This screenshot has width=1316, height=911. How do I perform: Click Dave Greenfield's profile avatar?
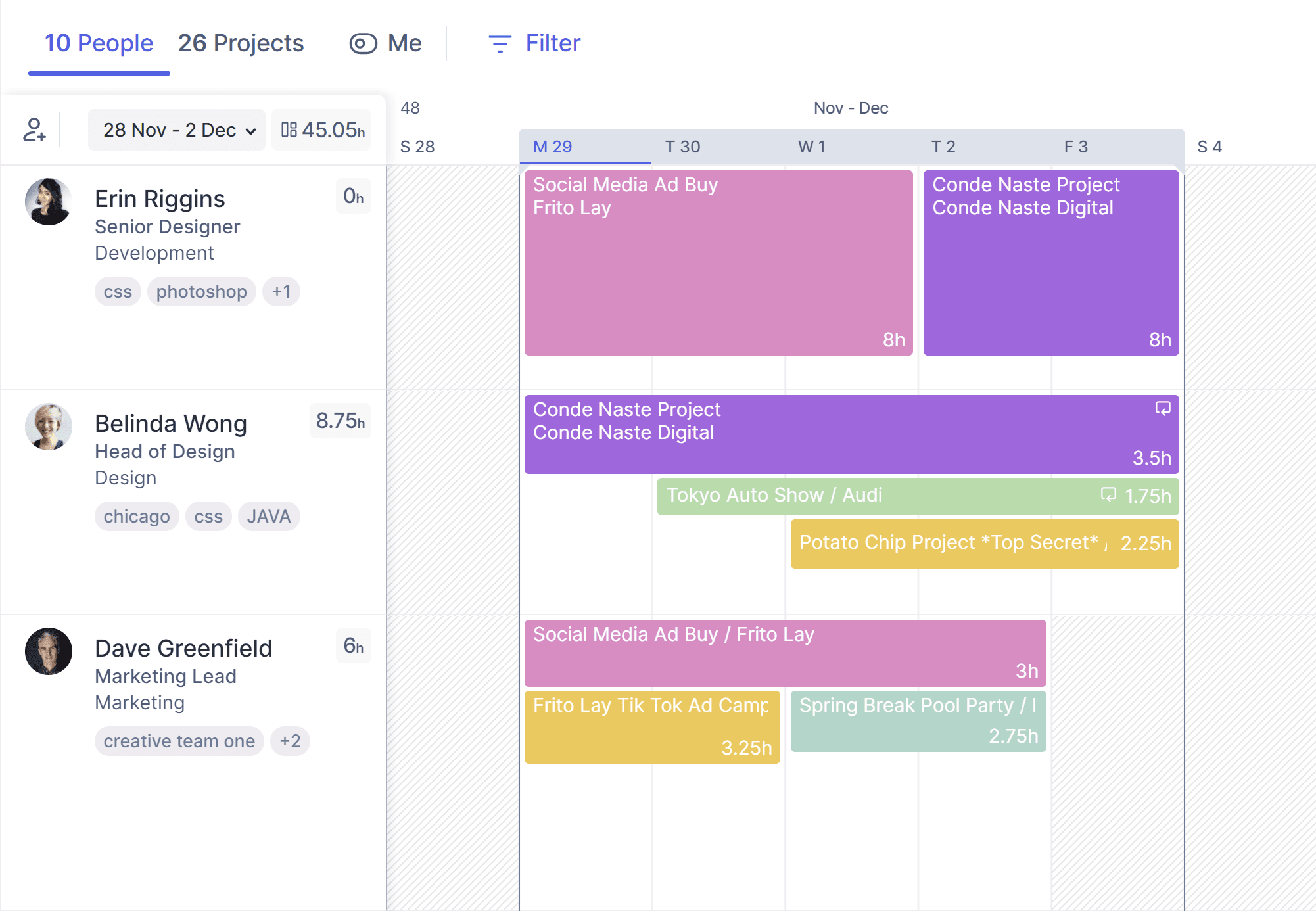click(x=49, y=651)
